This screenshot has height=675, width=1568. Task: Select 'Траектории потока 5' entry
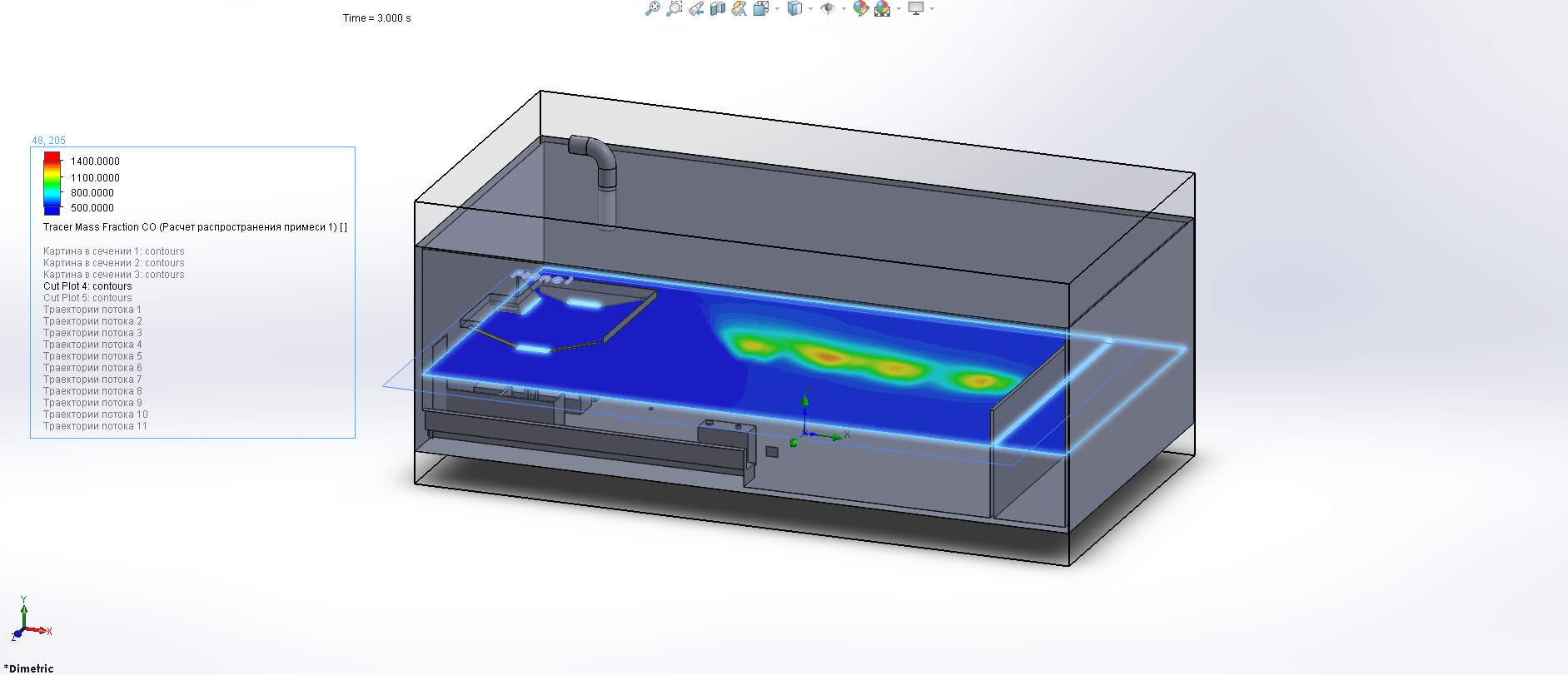pyautogui.click(x=92, y=356)
